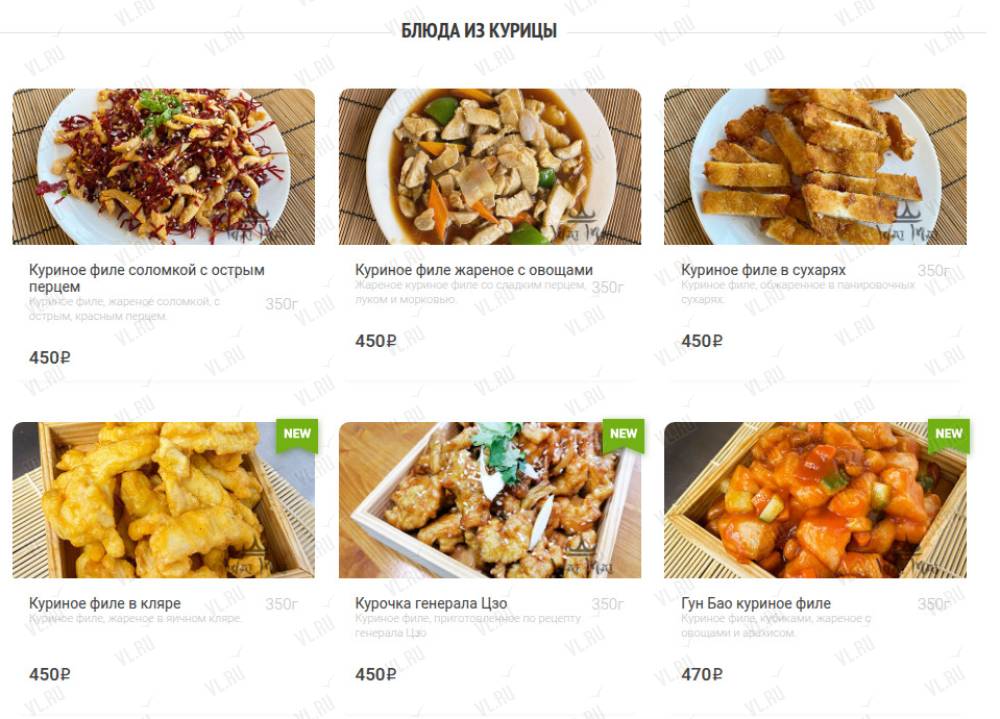The width and height of the screenshot is (1000, 719).
Task: Click the NEW badge on Гун Бао
Action: click(x=948, y=434)
